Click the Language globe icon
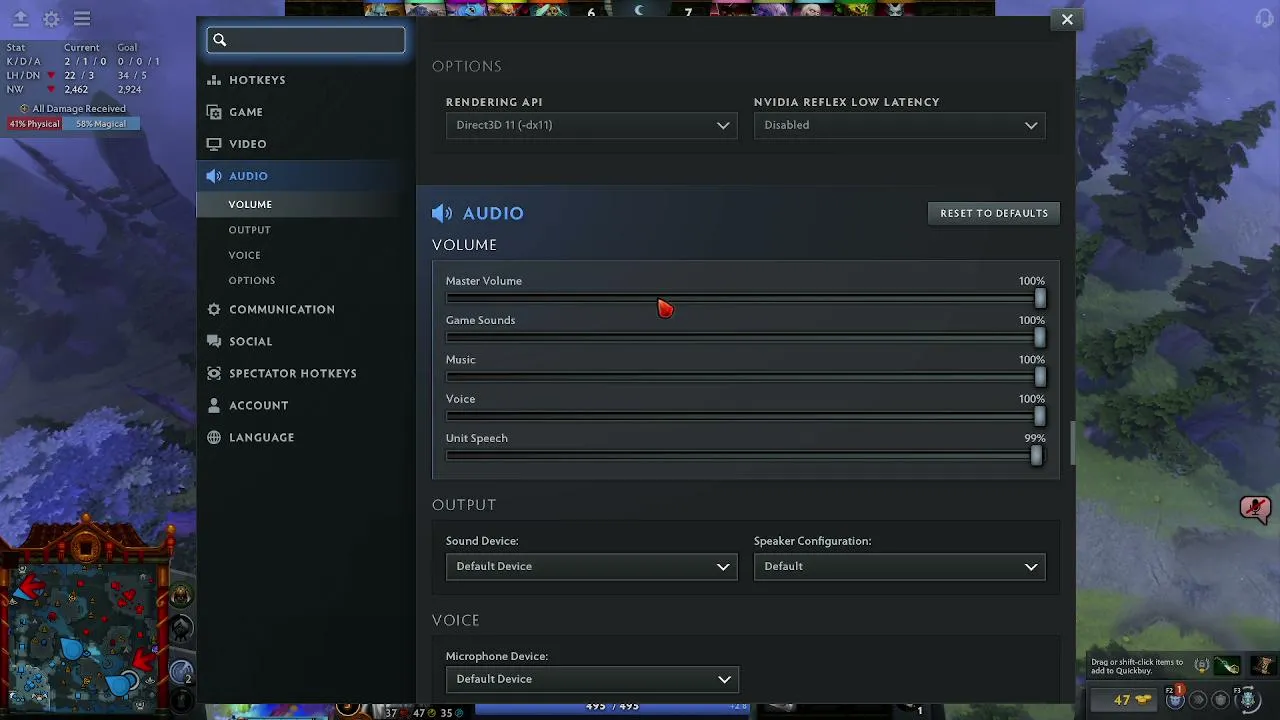 214,437
